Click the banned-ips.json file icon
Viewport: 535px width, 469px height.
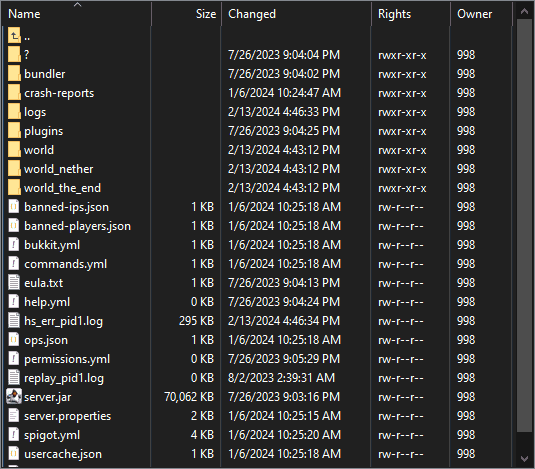[14, 207]
